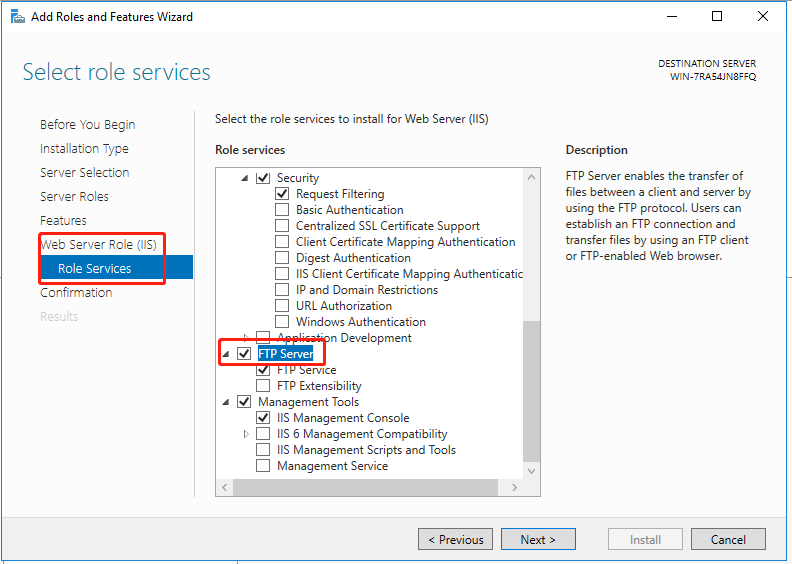
Task: Check Management Service box
Action: 263,466
